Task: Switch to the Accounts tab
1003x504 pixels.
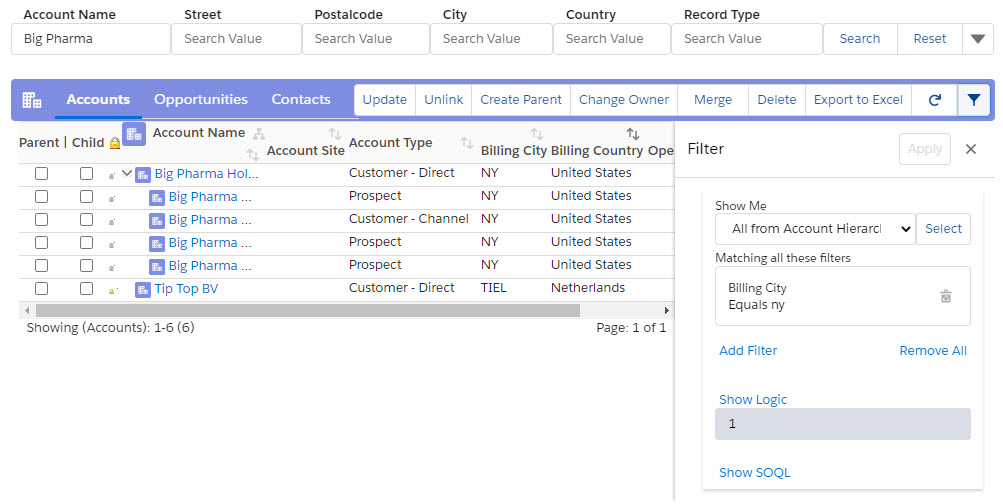Action: (x=98, y=100)
